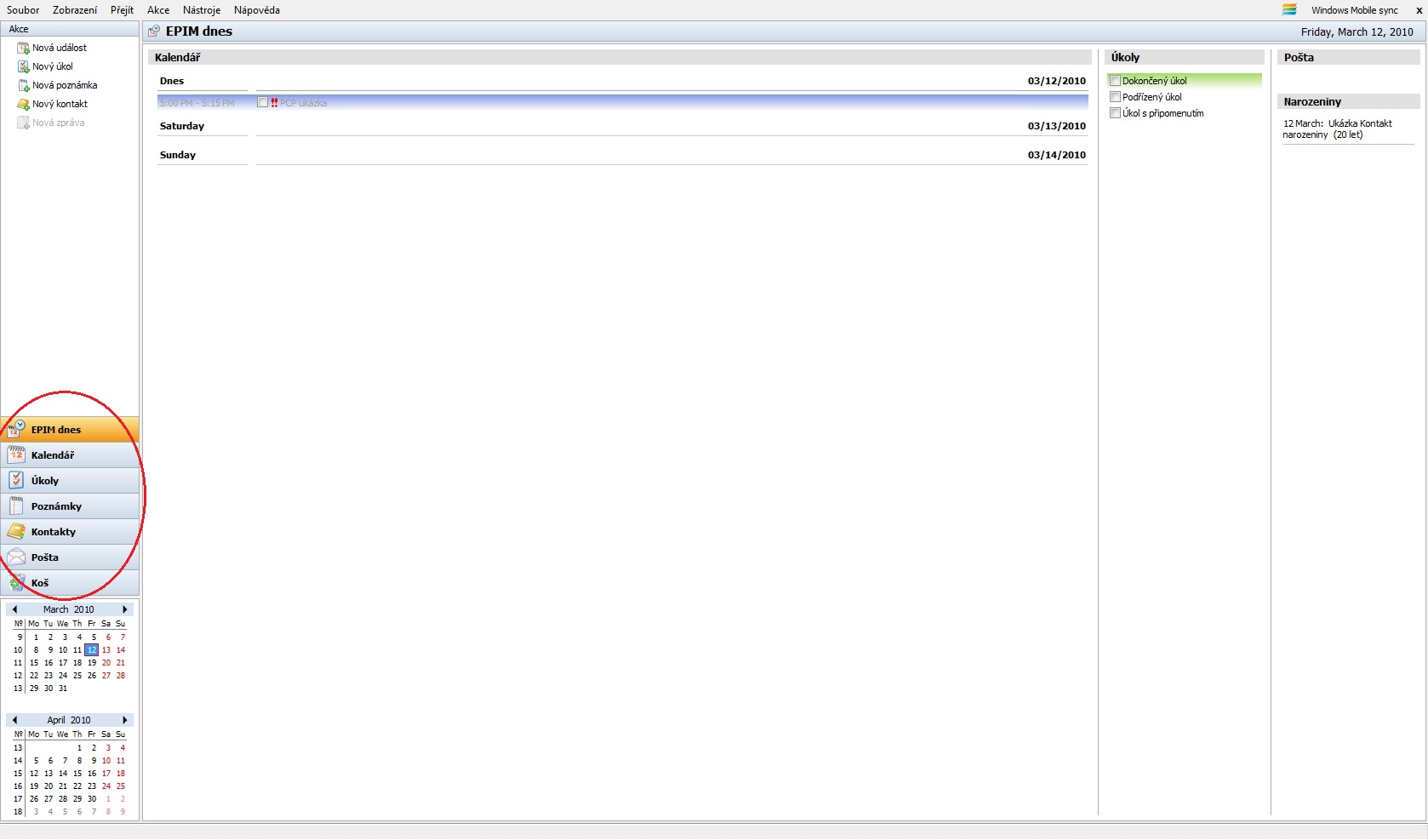Open the EPIM dnes navigation icon
This screenshot has height=840, width=1428.
pos(16,429)
